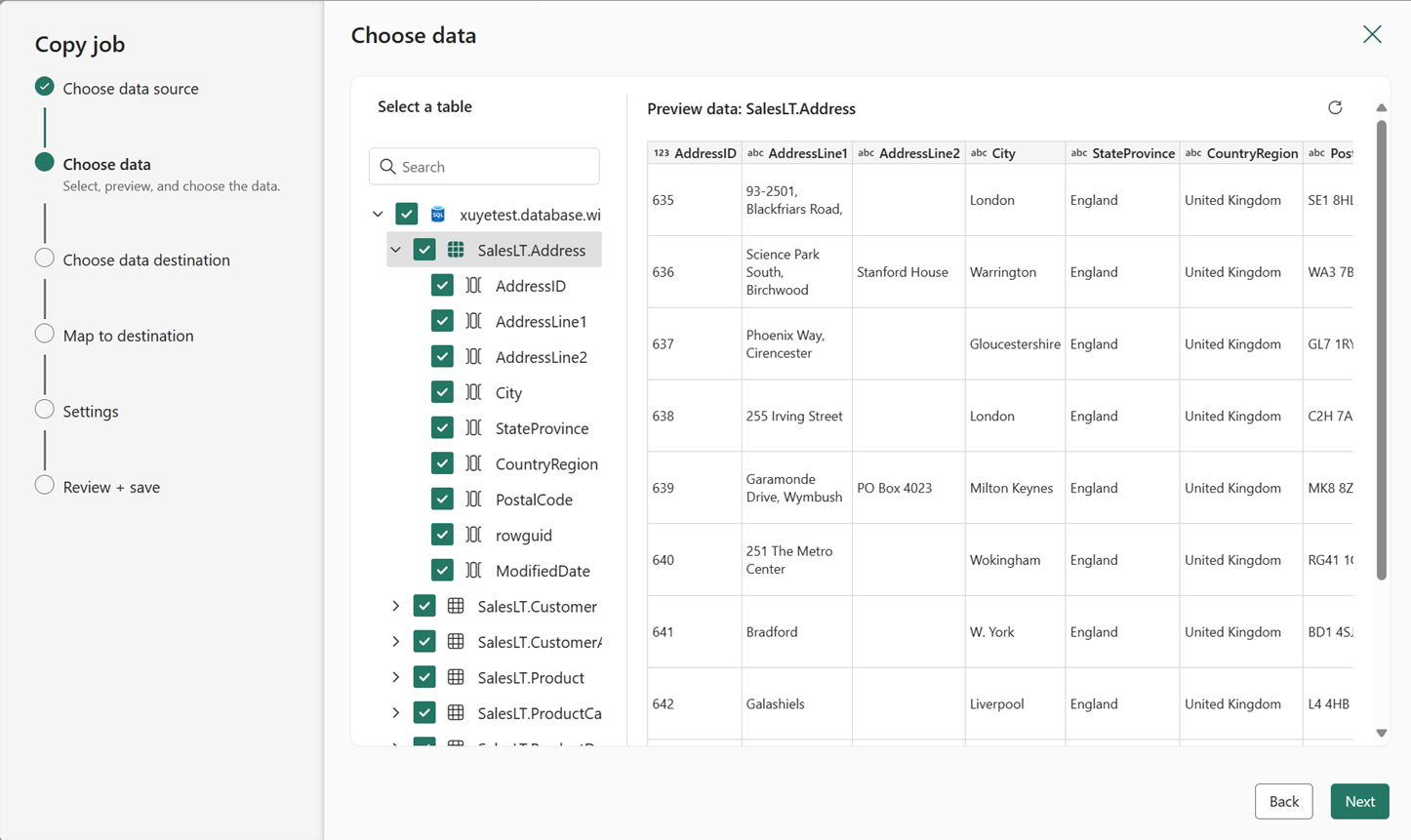Click the SalesLT.Product table grid icon
The width and height of the screenshot is (1411, 840).
pos(456,677)
